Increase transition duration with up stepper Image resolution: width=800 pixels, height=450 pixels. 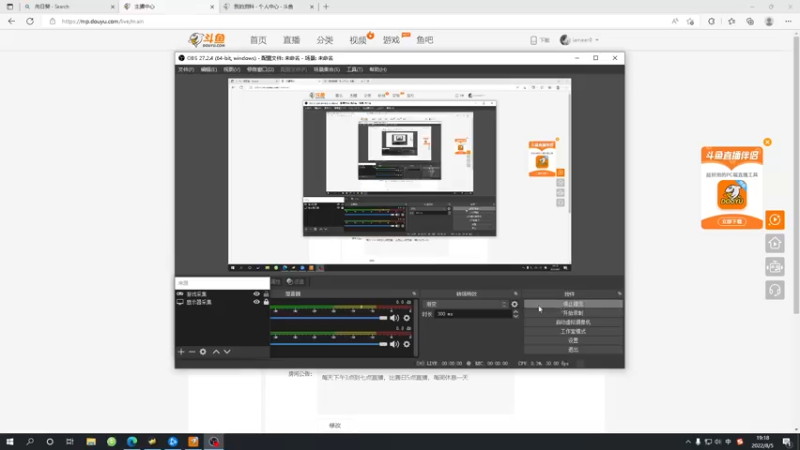pyautogui.click(x=515, y=312)
